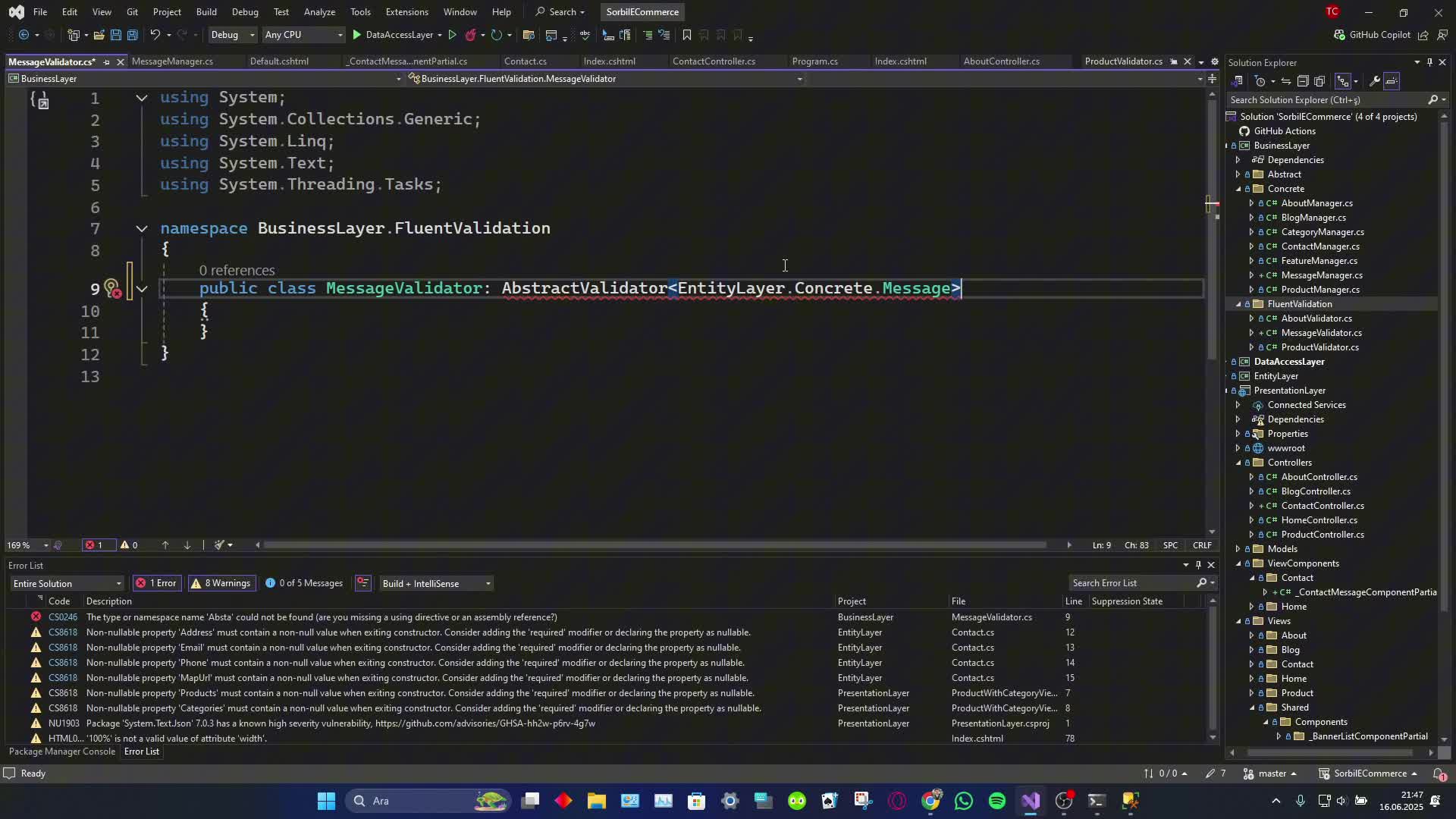
Task: Click the Clear all filters icon in Error List
Action: 363,583
